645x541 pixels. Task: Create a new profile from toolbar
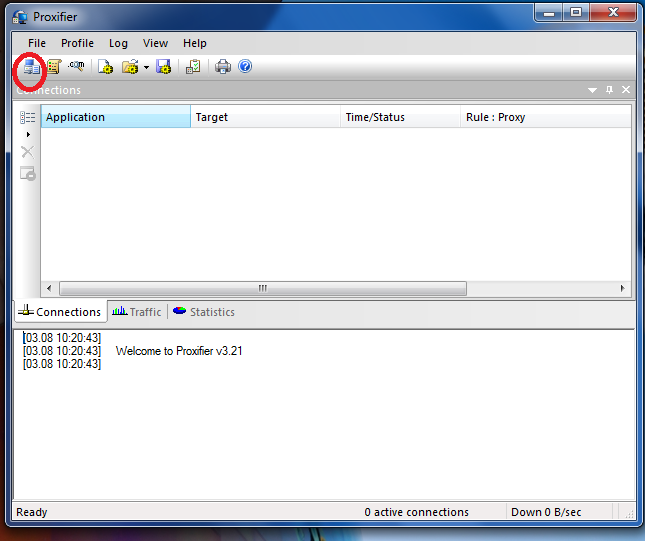point(106,67)
